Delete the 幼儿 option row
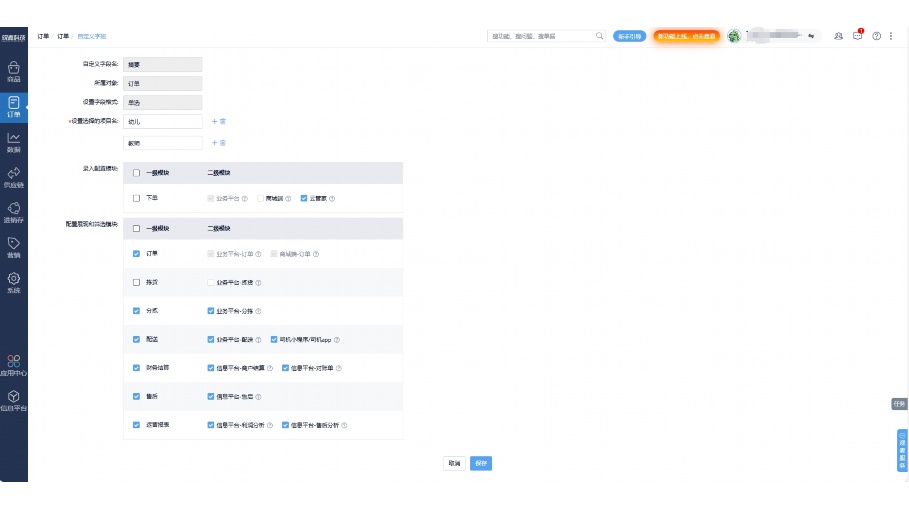 tap(223, 122)
